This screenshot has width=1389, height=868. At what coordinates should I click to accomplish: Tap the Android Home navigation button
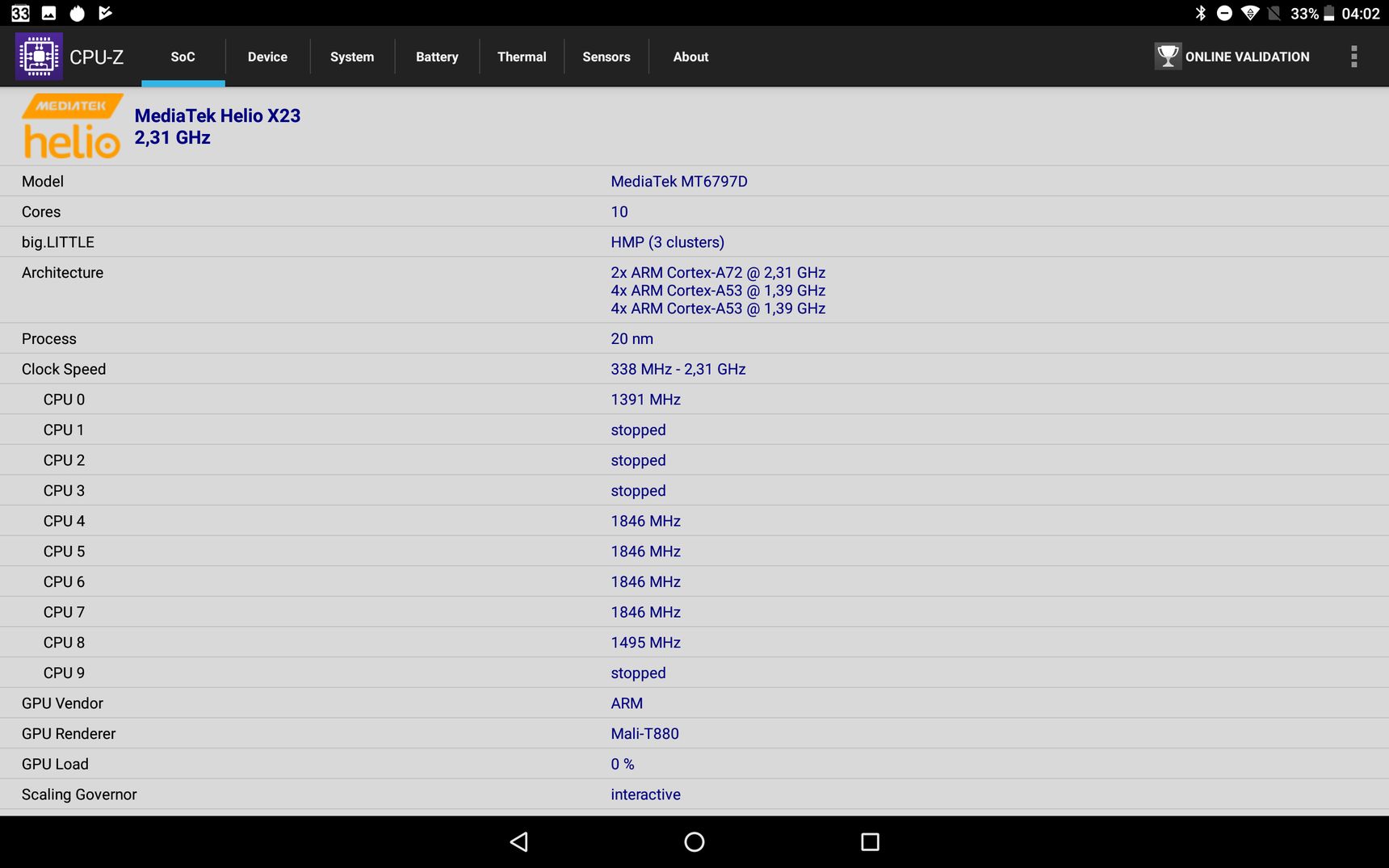click(694, 842)
